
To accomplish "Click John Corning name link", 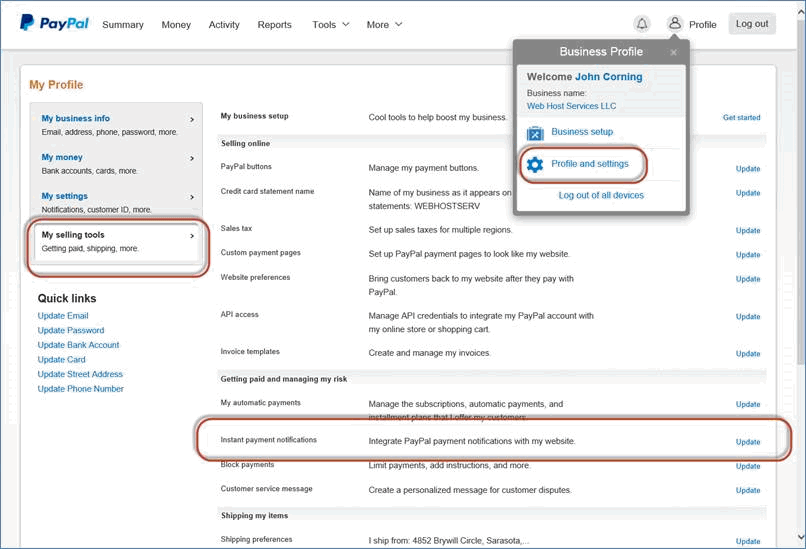I will pyautogui.click(x=609, y=77).
